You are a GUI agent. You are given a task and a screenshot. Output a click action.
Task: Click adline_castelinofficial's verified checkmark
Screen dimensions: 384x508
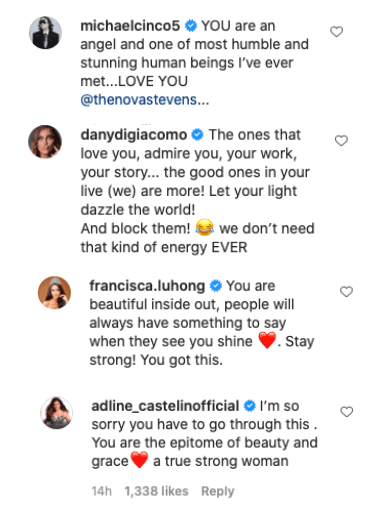pos(250,406)
